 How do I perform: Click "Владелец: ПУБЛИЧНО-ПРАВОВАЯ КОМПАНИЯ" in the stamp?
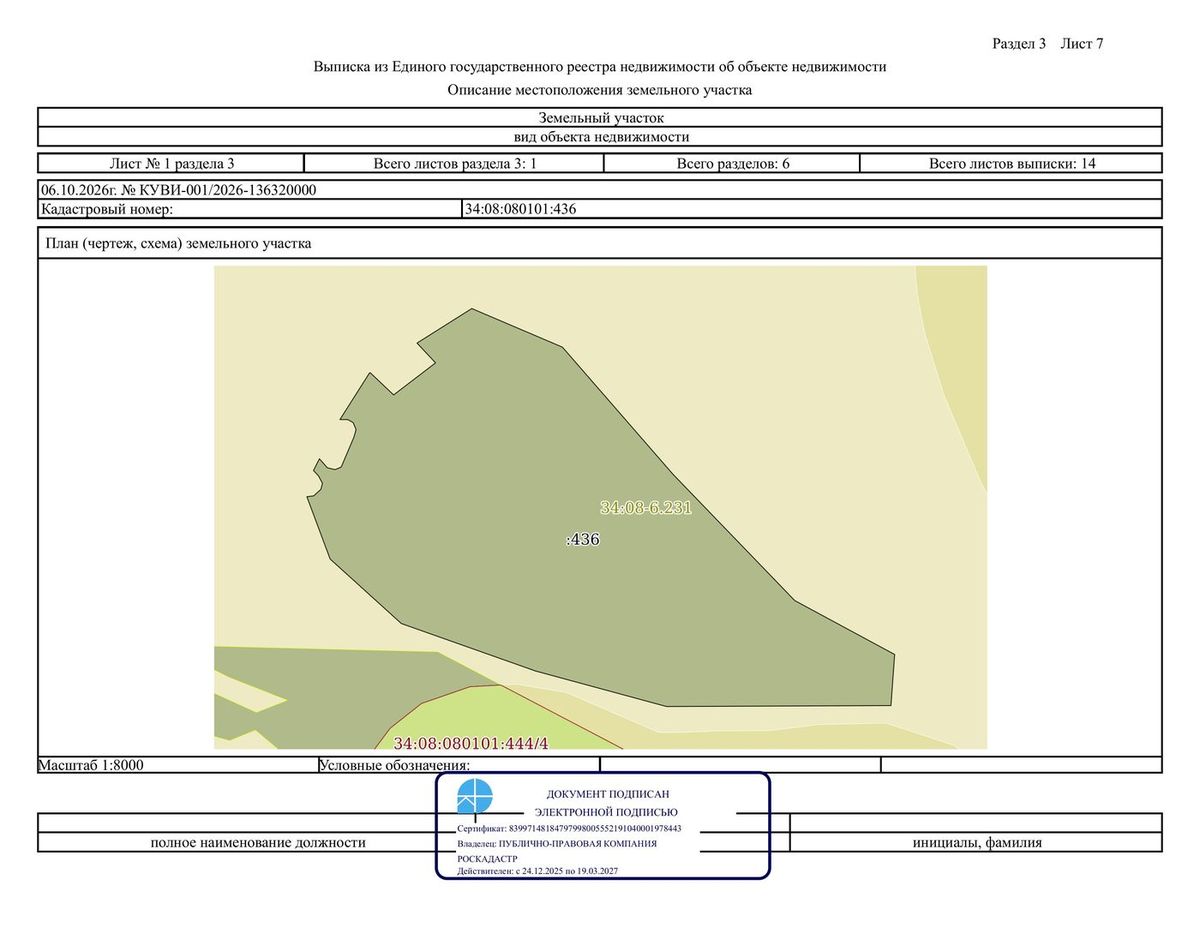point(557,844)
